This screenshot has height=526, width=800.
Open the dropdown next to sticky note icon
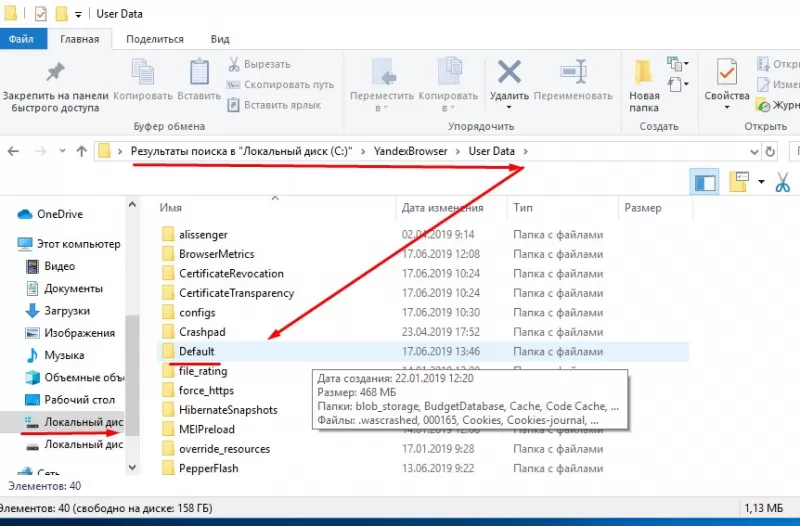coord(761,182)
